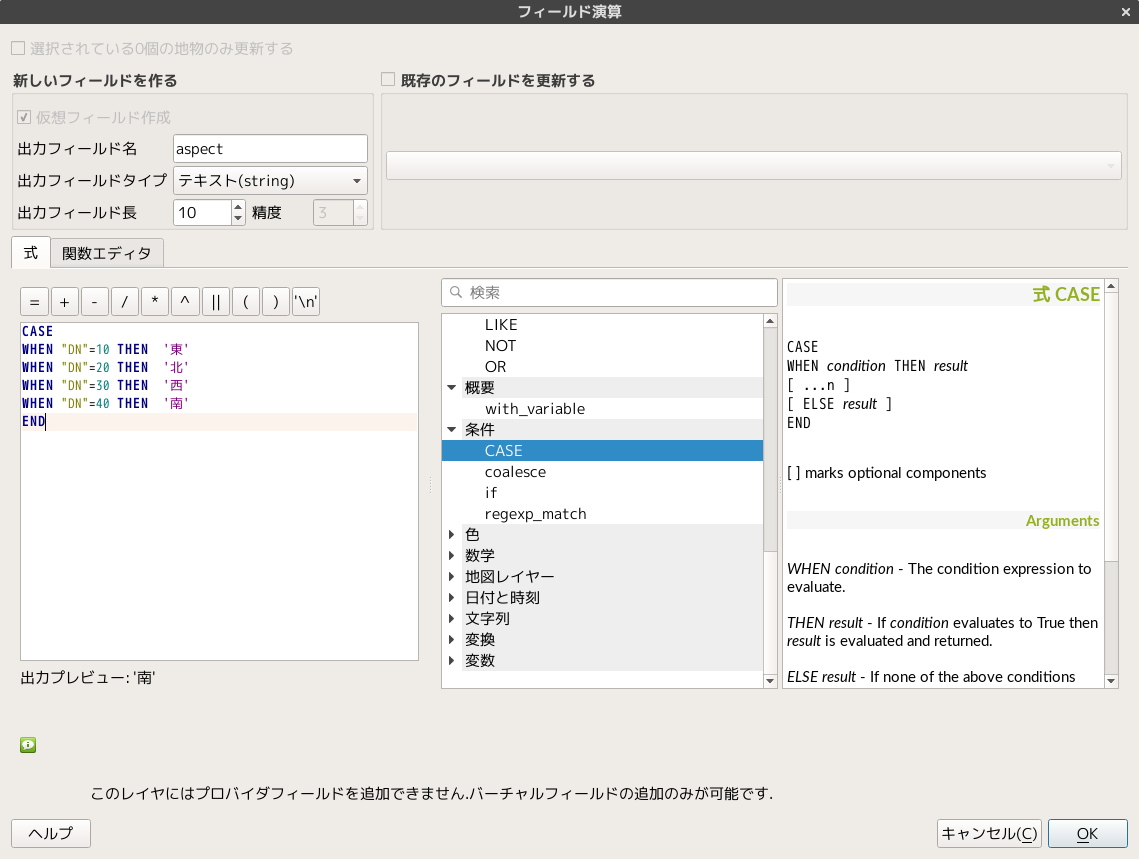
Task: Click the green info icon
Action: pyautogui.click(x=28, y=745)
